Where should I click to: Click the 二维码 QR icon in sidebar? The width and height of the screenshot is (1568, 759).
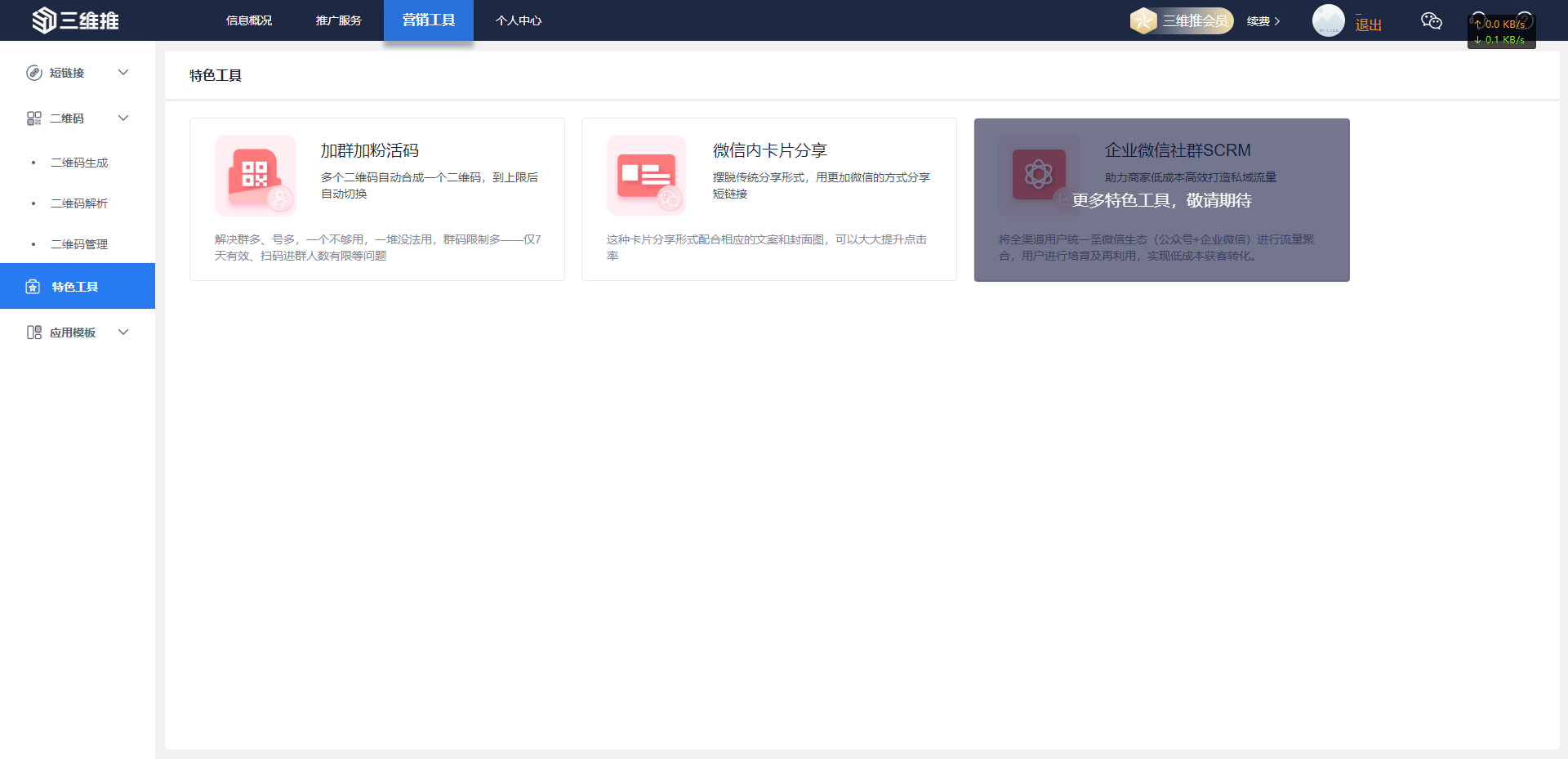pos(34,118)
